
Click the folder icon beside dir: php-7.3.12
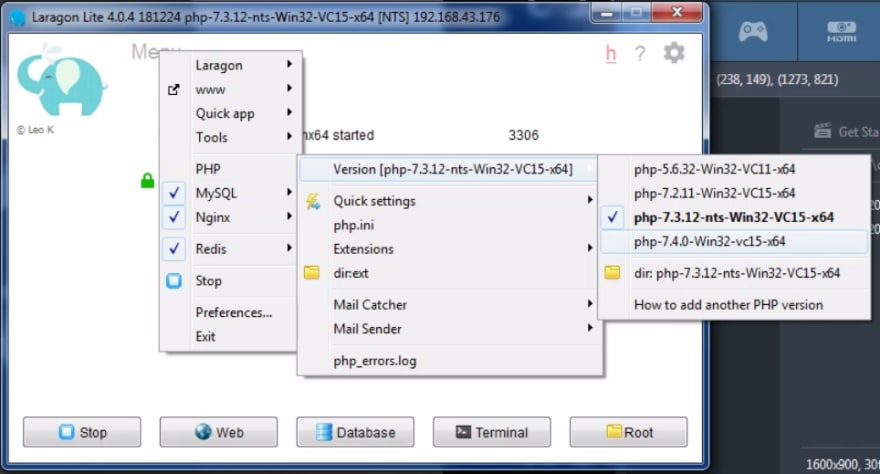(x=612, y=273)
